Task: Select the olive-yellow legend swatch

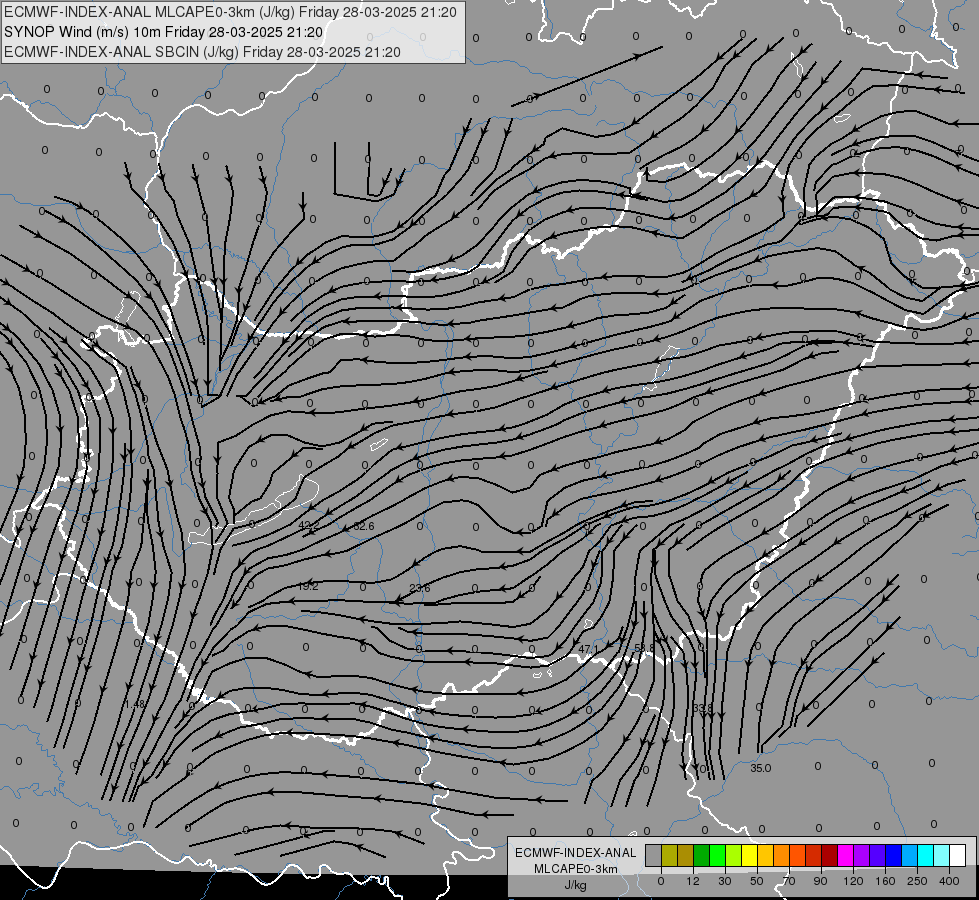Action: (669, 855)
